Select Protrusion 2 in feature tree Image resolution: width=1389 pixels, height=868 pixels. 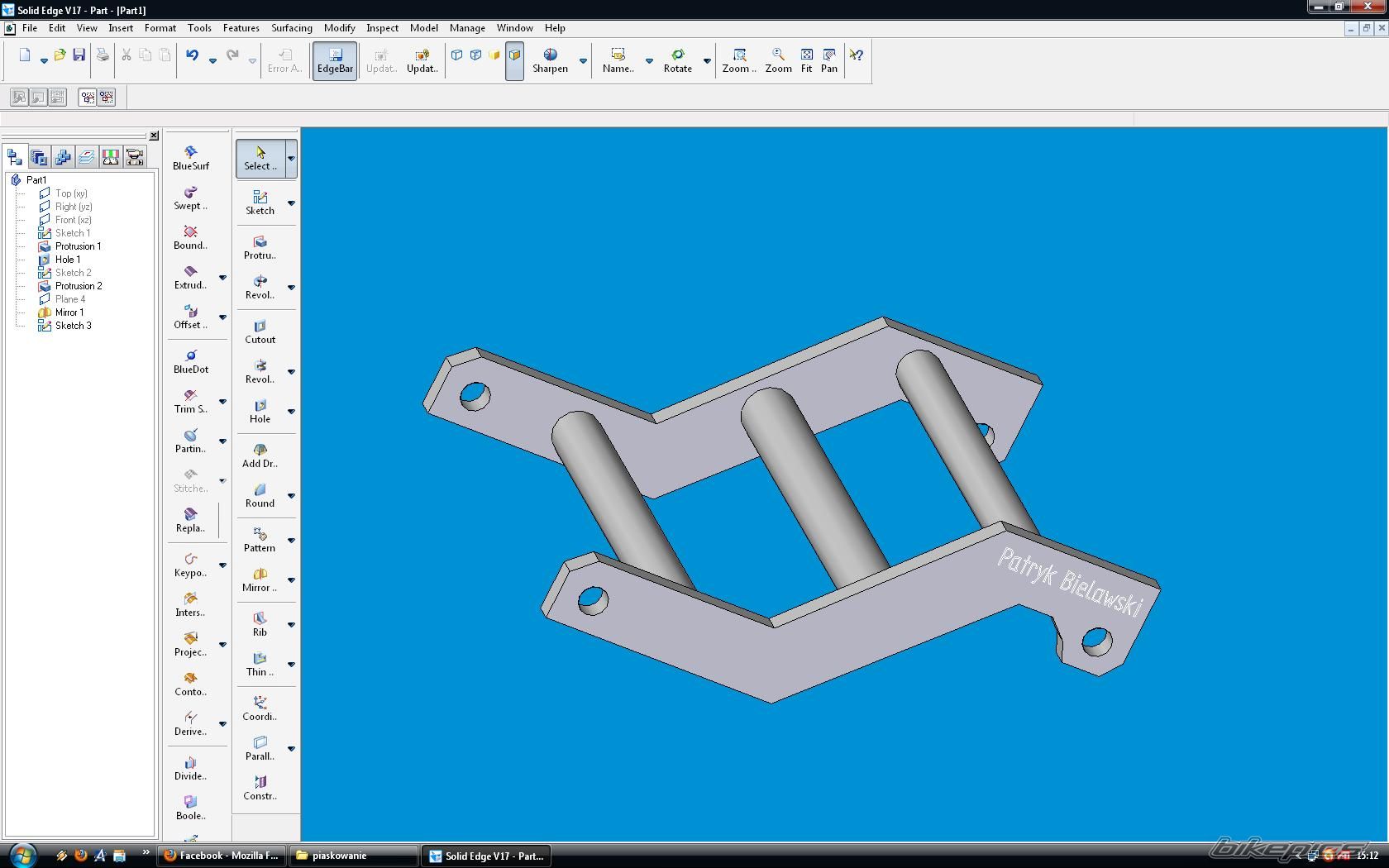point(78,286)
